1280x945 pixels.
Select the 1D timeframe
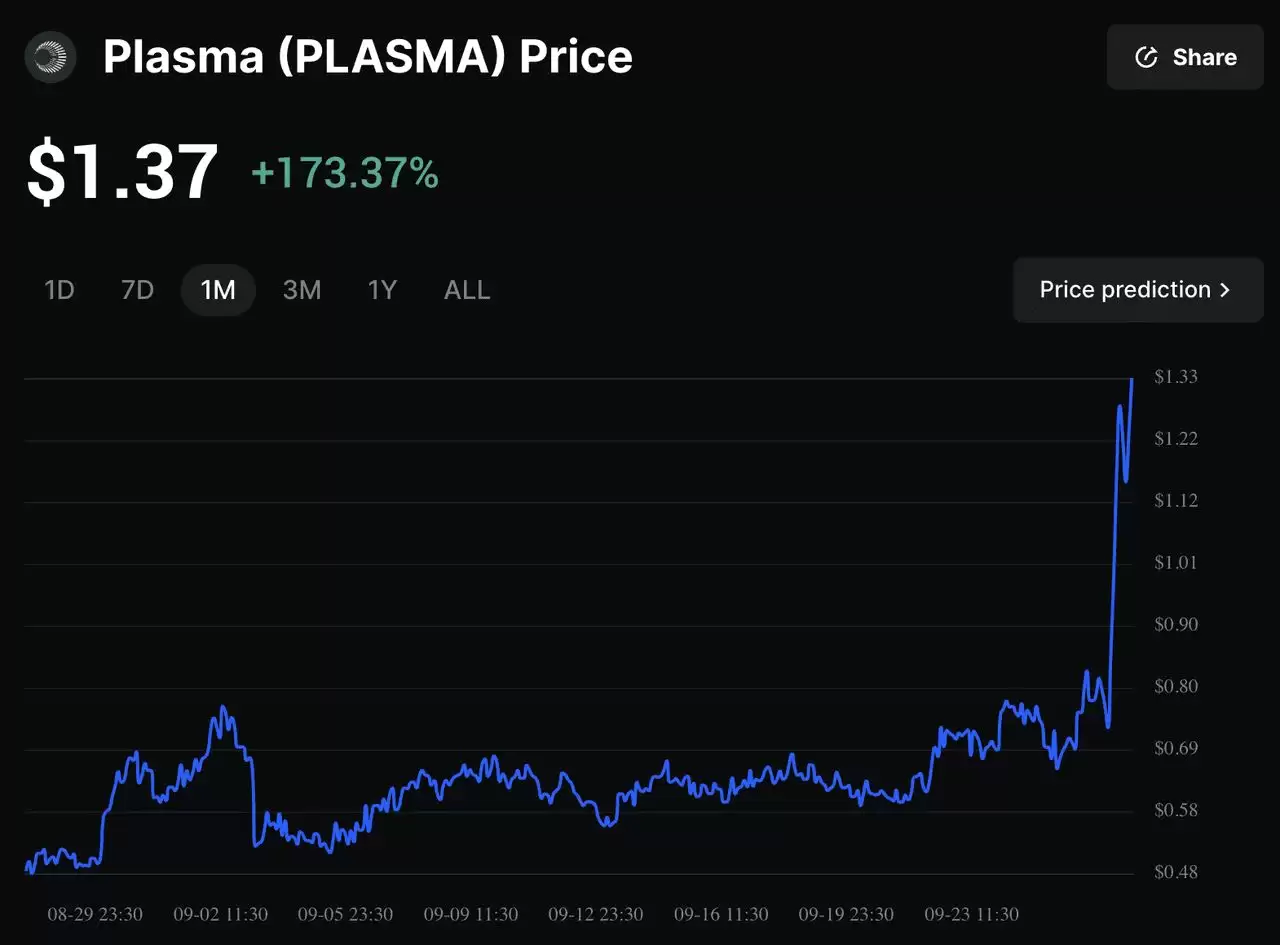(59, 290)
